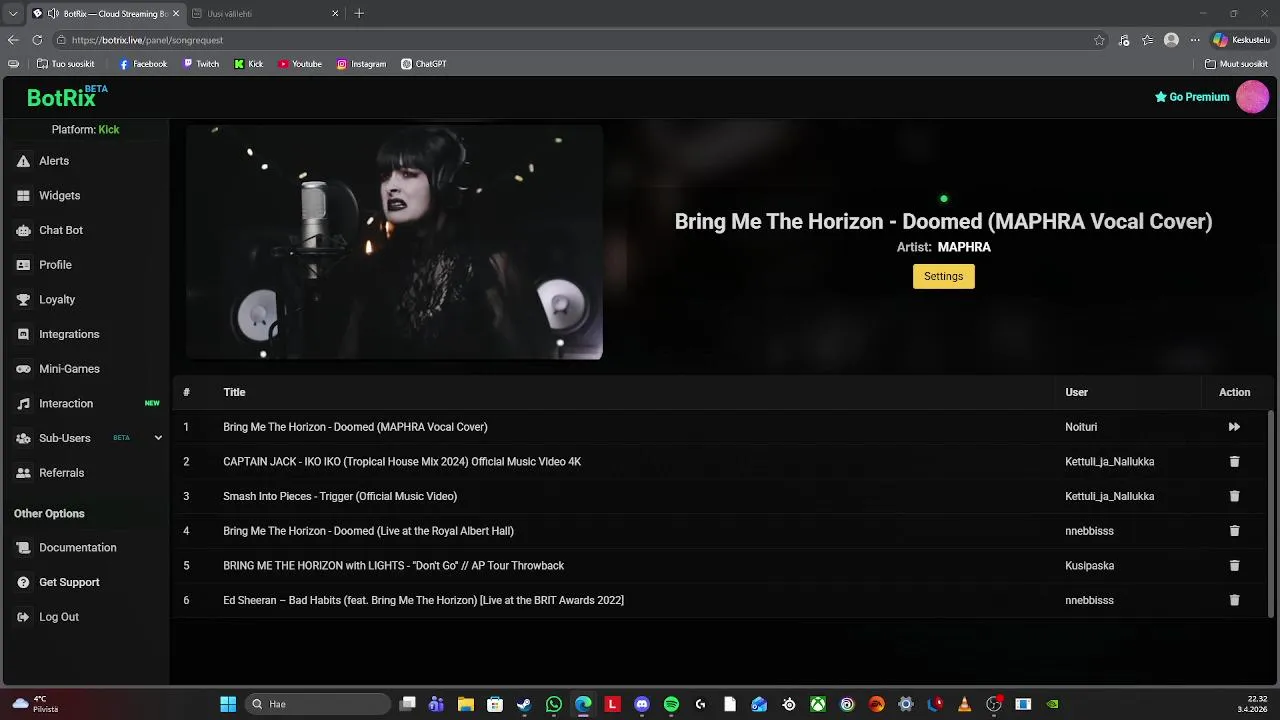Click the yellow Settings button
Viewport: 1280px width, 720px height.
click(x=943, y=276)
